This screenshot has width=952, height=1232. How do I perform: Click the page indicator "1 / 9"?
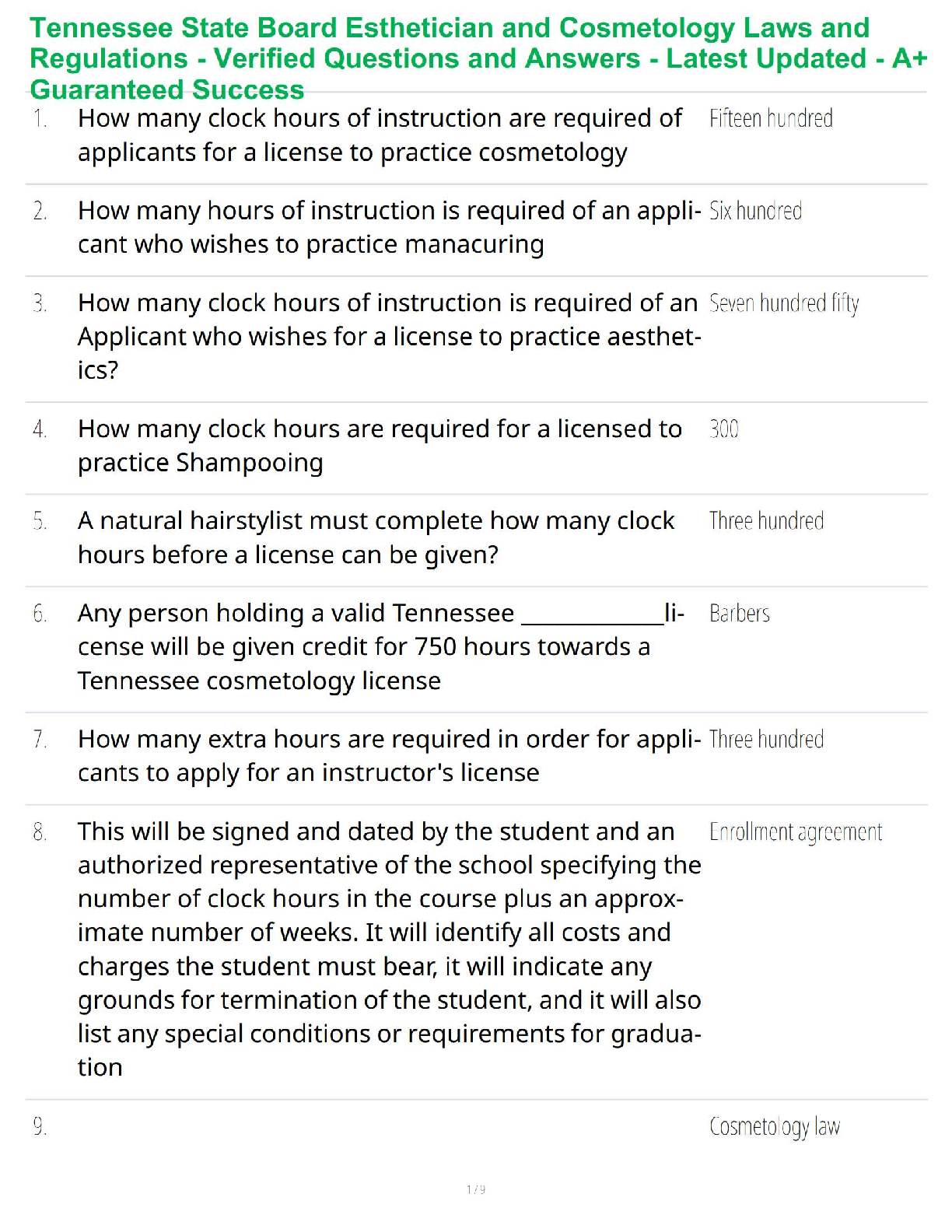pyautogui.click(x=476, y=1189)
